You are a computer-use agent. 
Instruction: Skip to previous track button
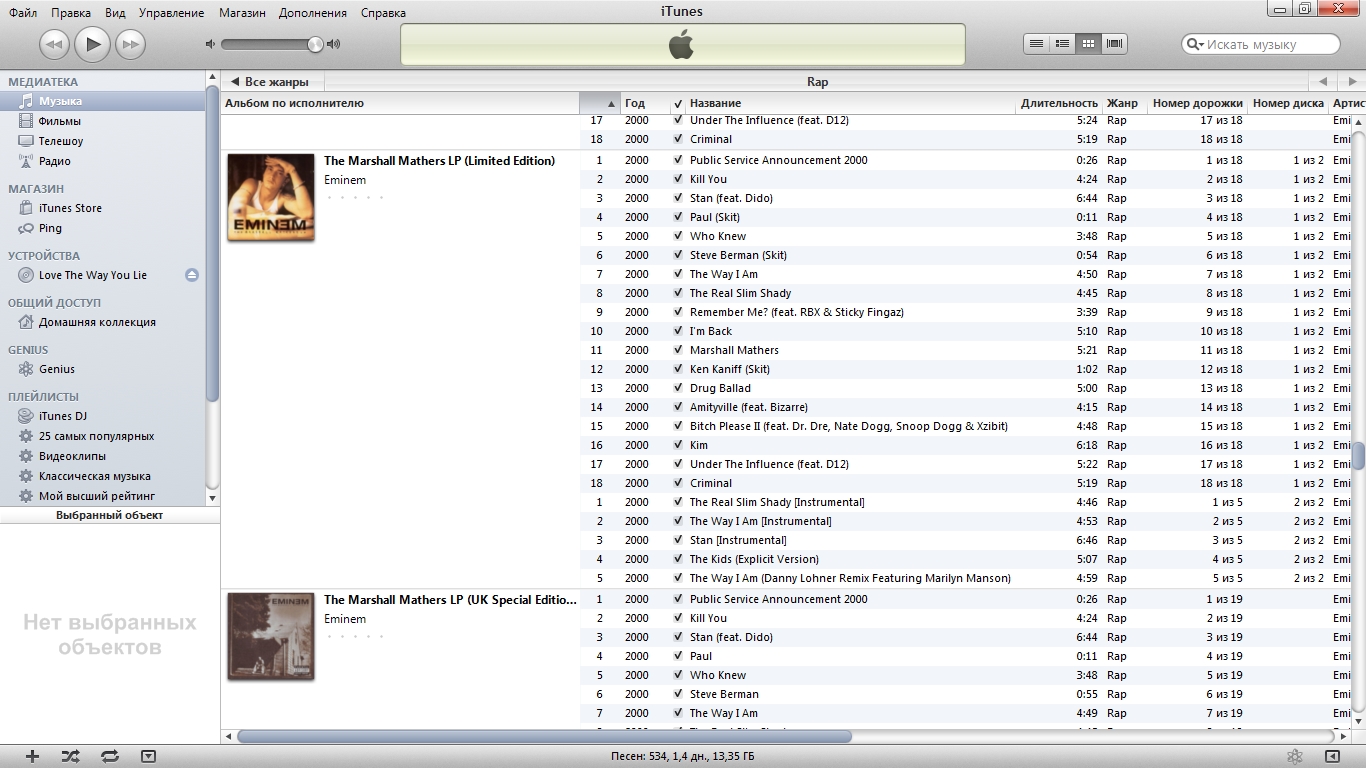click(54, 43)
